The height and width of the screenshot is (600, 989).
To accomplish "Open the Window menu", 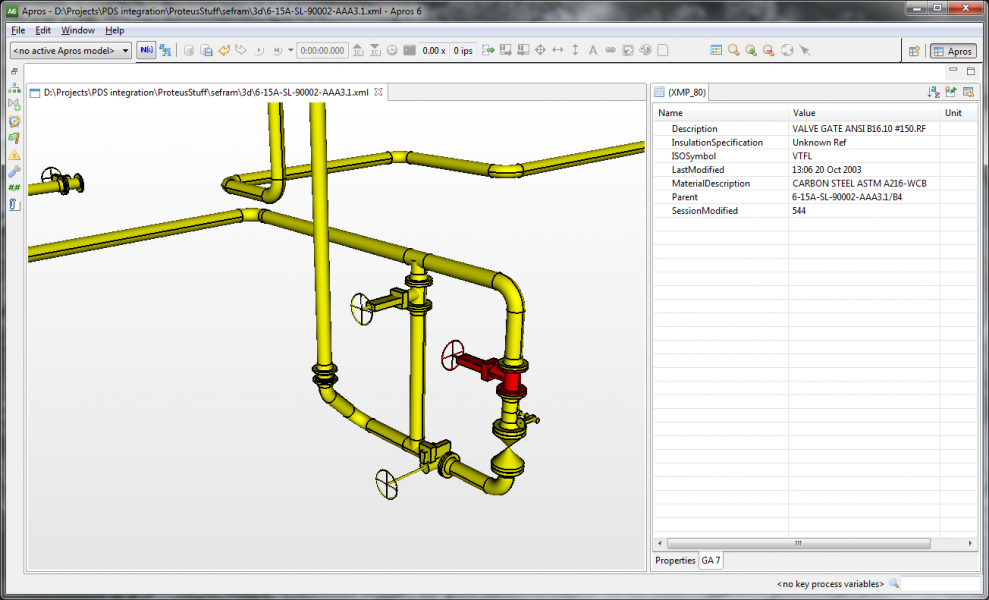I will point(78,30).
